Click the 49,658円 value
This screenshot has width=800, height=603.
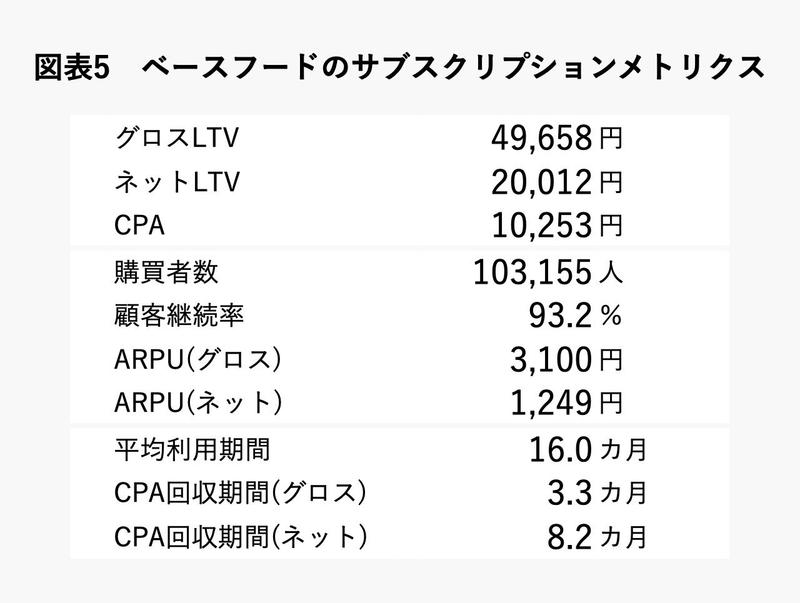click(556, 138)
